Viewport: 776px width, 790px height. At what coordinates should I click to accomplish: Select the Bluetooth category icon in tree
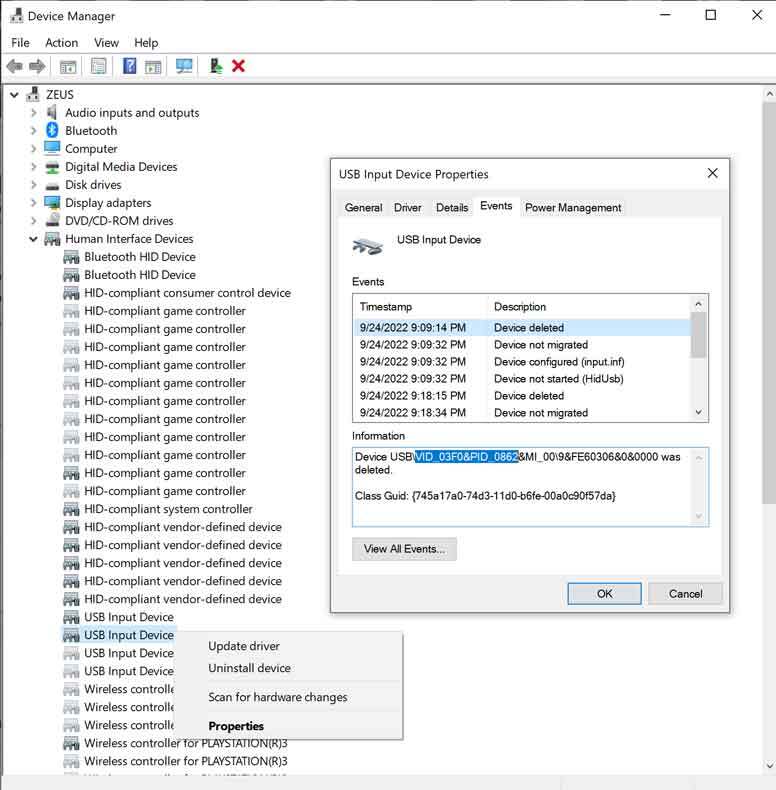pos(53,131)
